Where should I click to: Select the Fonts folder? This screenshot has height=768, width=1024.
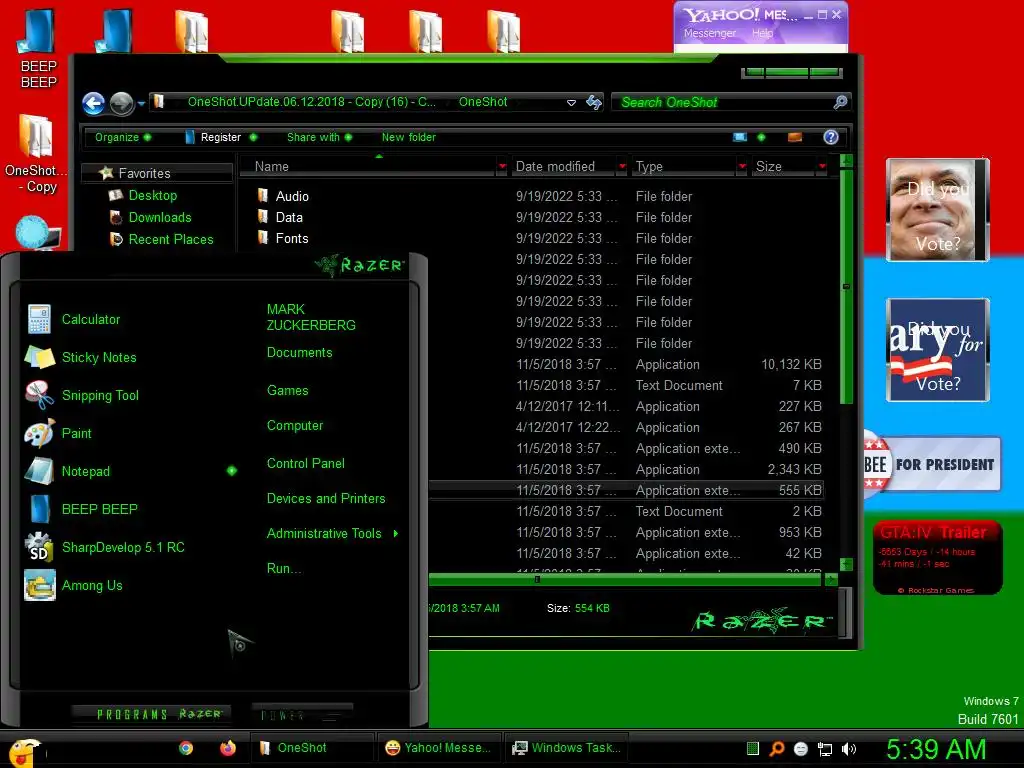point(291,238)
